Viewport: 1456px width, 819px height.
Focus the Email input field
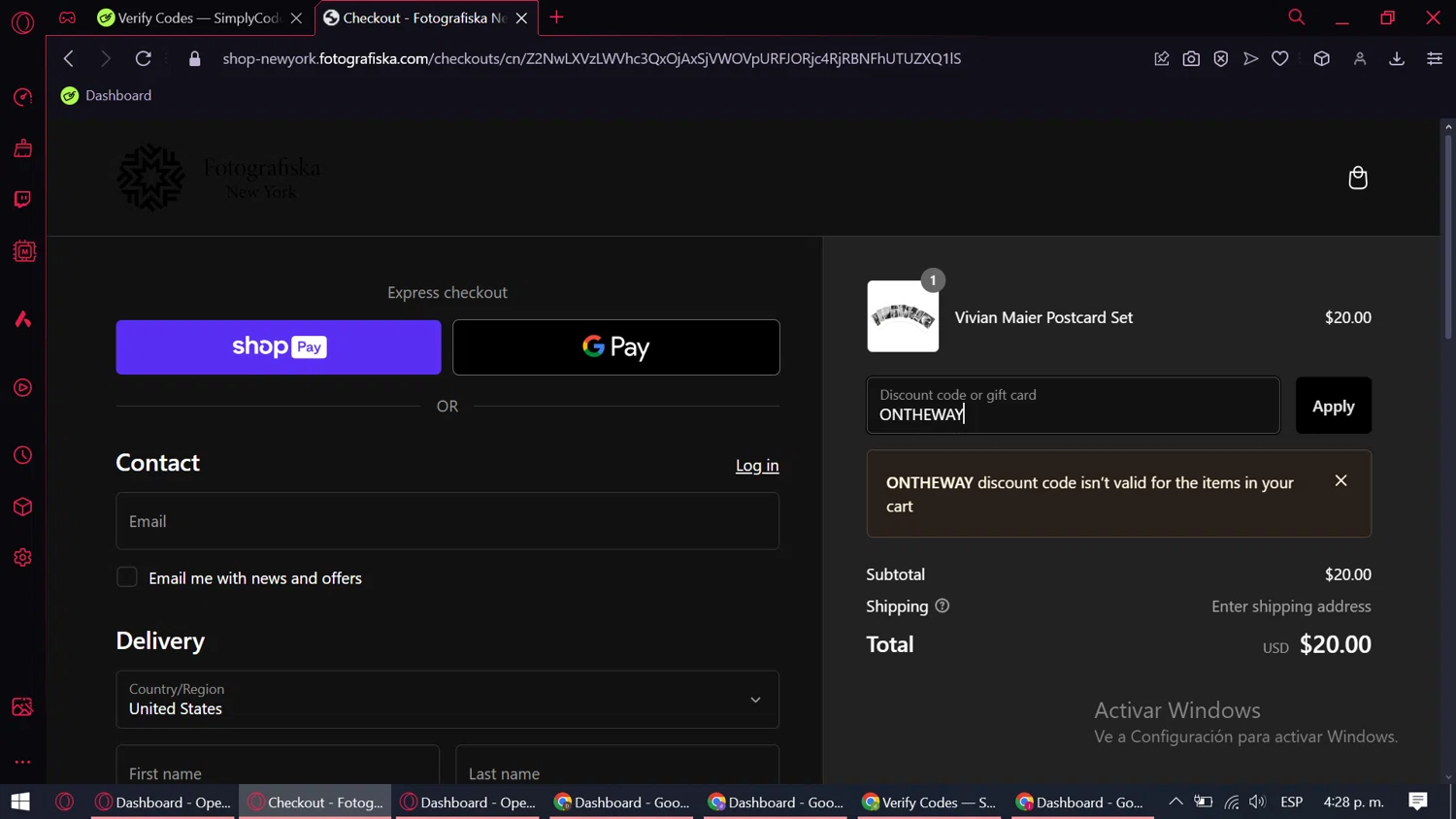pyautogui.click(x=447, y=521)
